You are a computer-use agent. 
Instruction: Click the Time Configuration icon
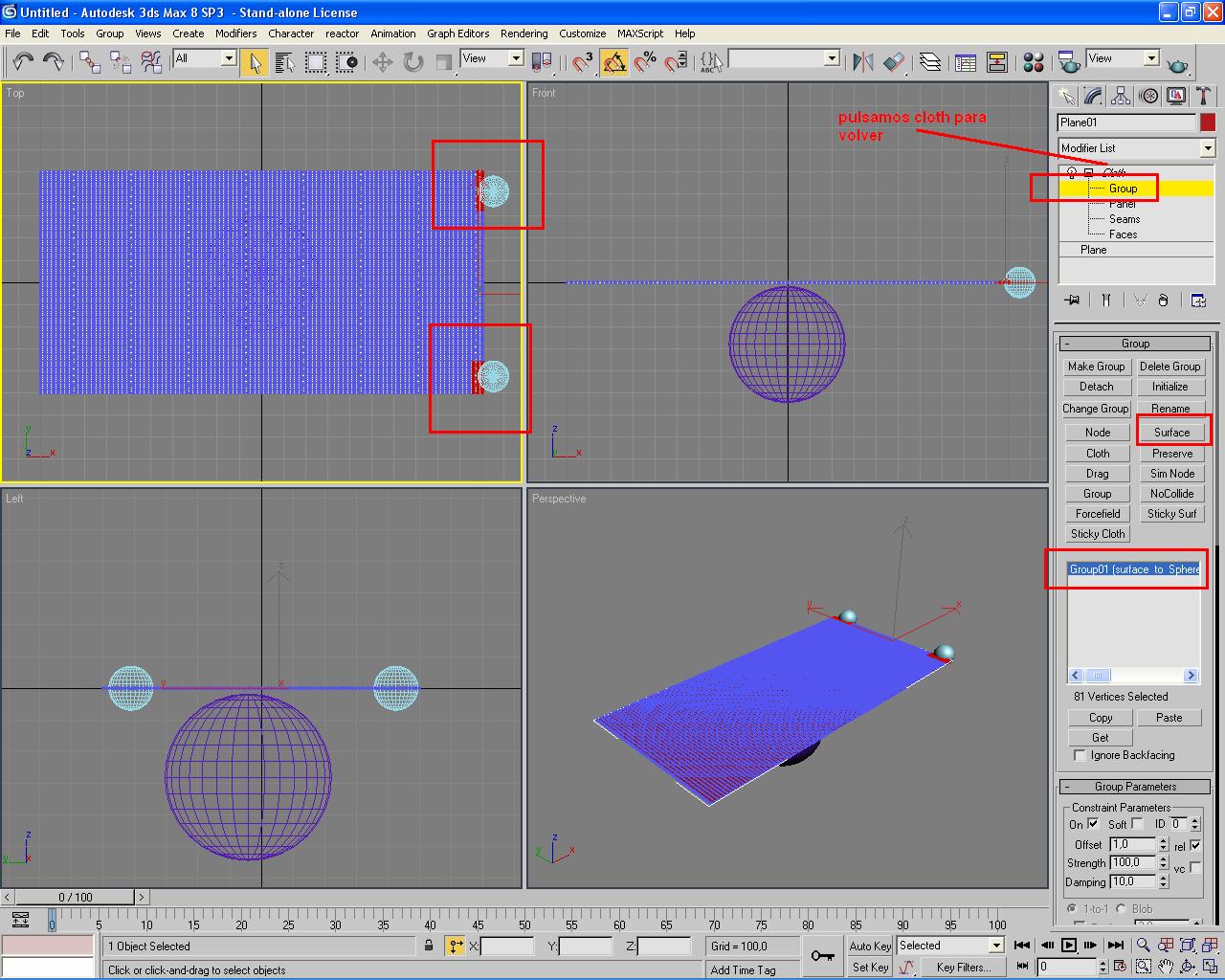tap(1118, 967)
